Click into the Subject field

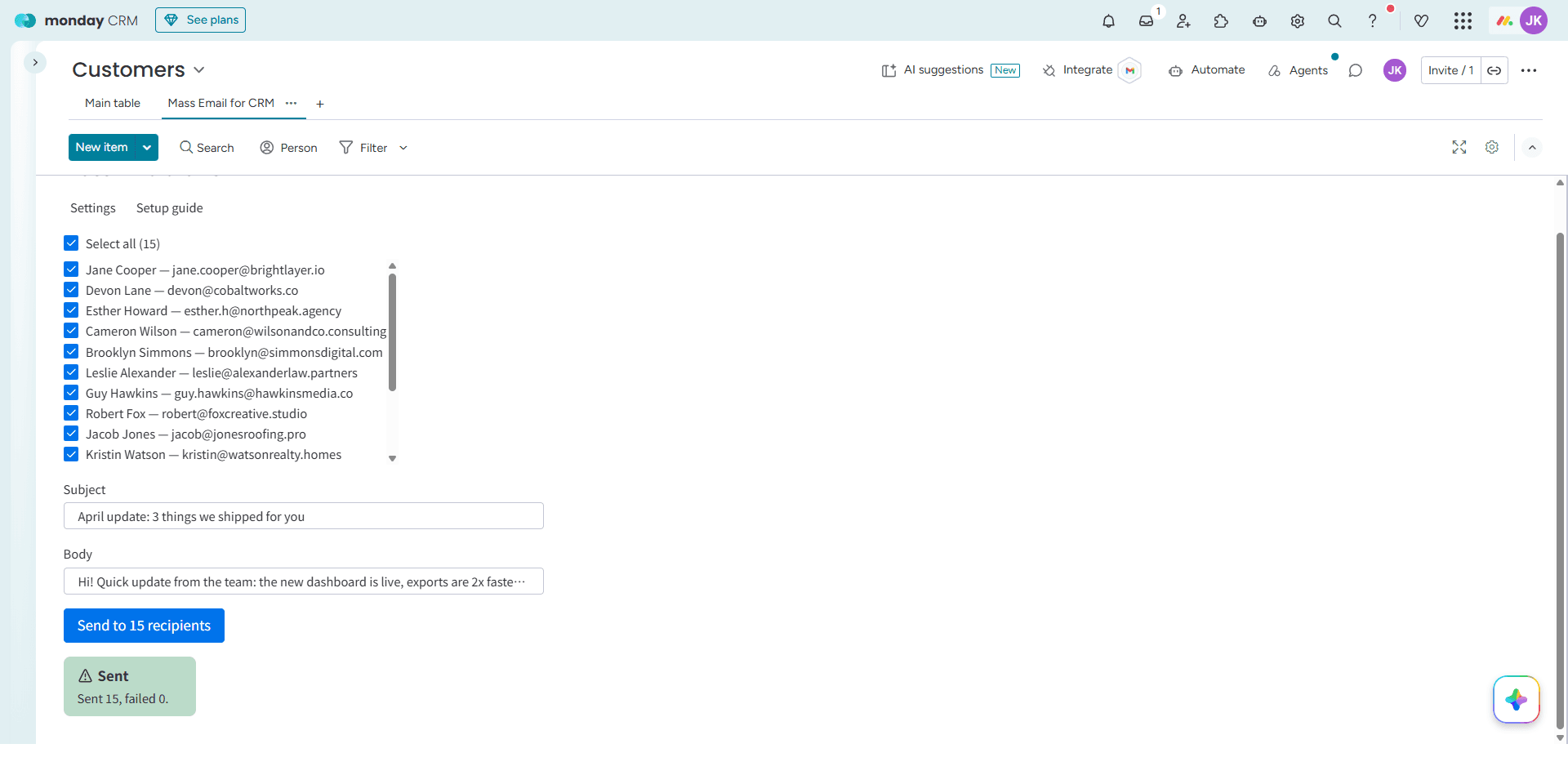tap(304, 516)
